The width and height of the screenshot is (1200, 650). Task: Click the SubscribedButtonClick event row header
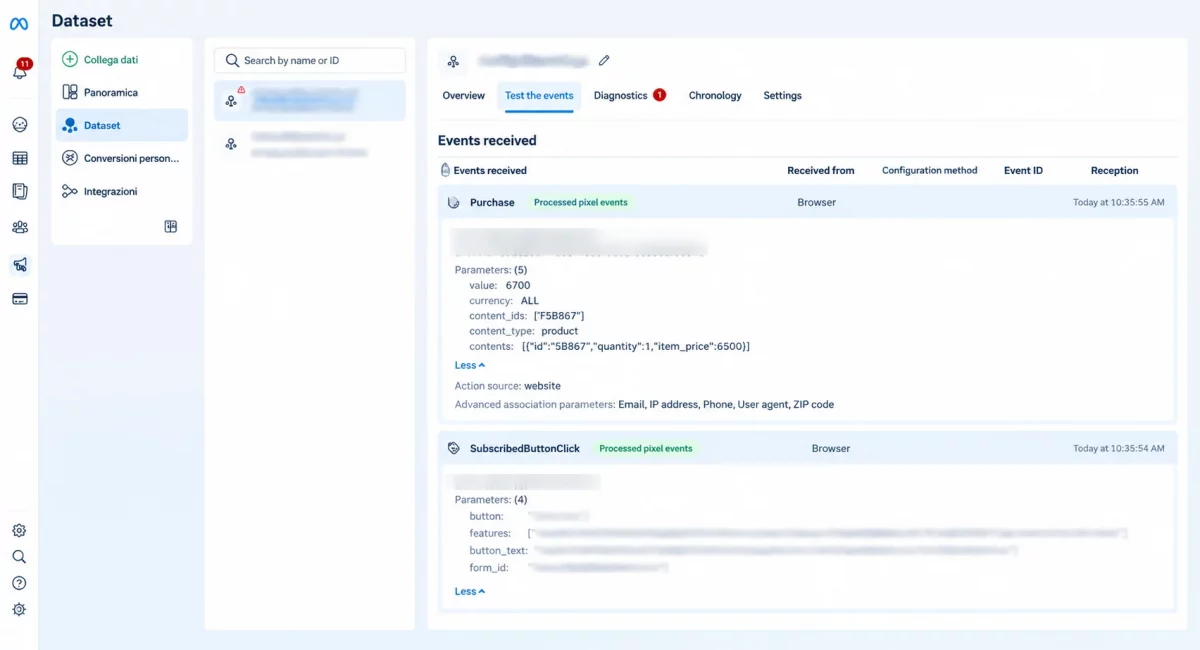click(807, 448)
